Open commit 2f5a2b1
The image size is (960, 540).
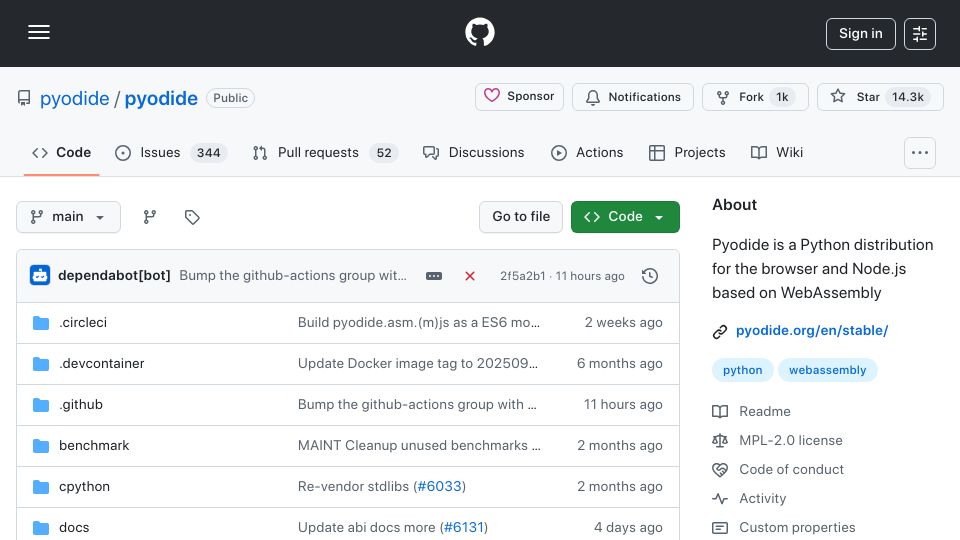pyautogui.click(x=522, y=276)
